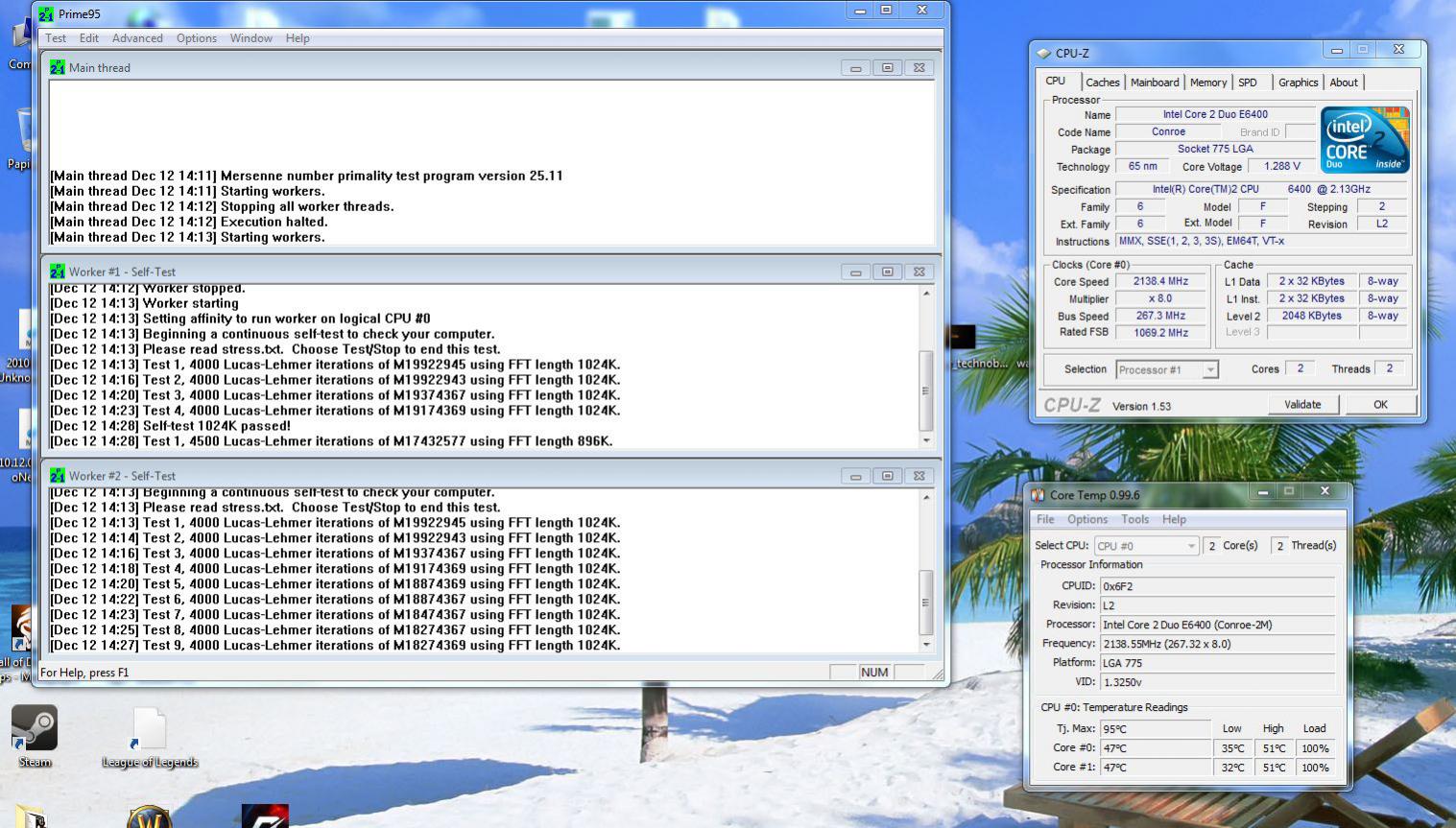1456x828 pixels.
Task: Select the World of Warcraft desktop icon
Action: pyautogui.click(x=149, y=816)
